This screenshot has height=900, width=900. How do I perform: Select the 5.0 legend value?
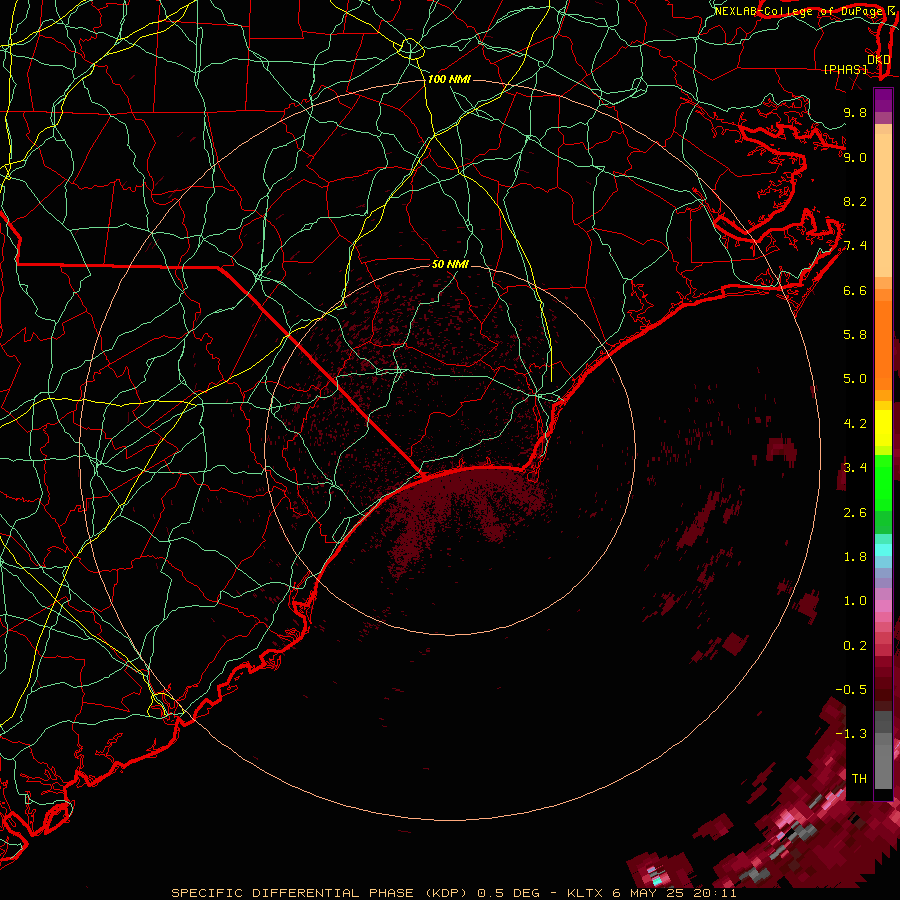855,379
